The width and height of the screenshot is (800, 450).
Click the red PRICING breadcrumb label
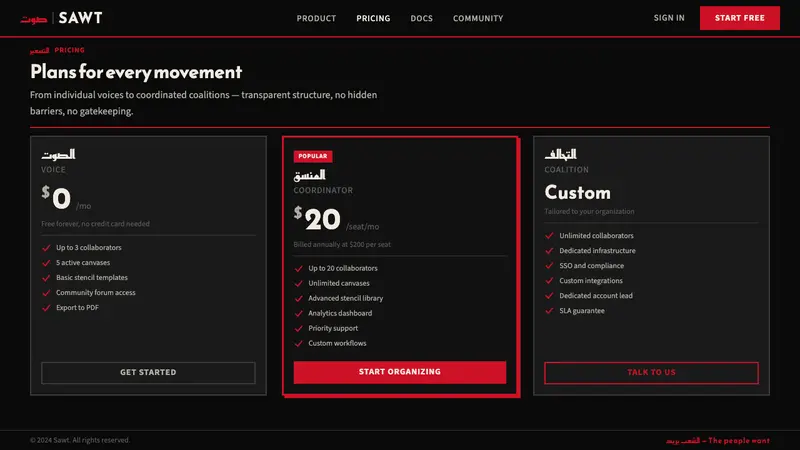(x=69, y=50)
